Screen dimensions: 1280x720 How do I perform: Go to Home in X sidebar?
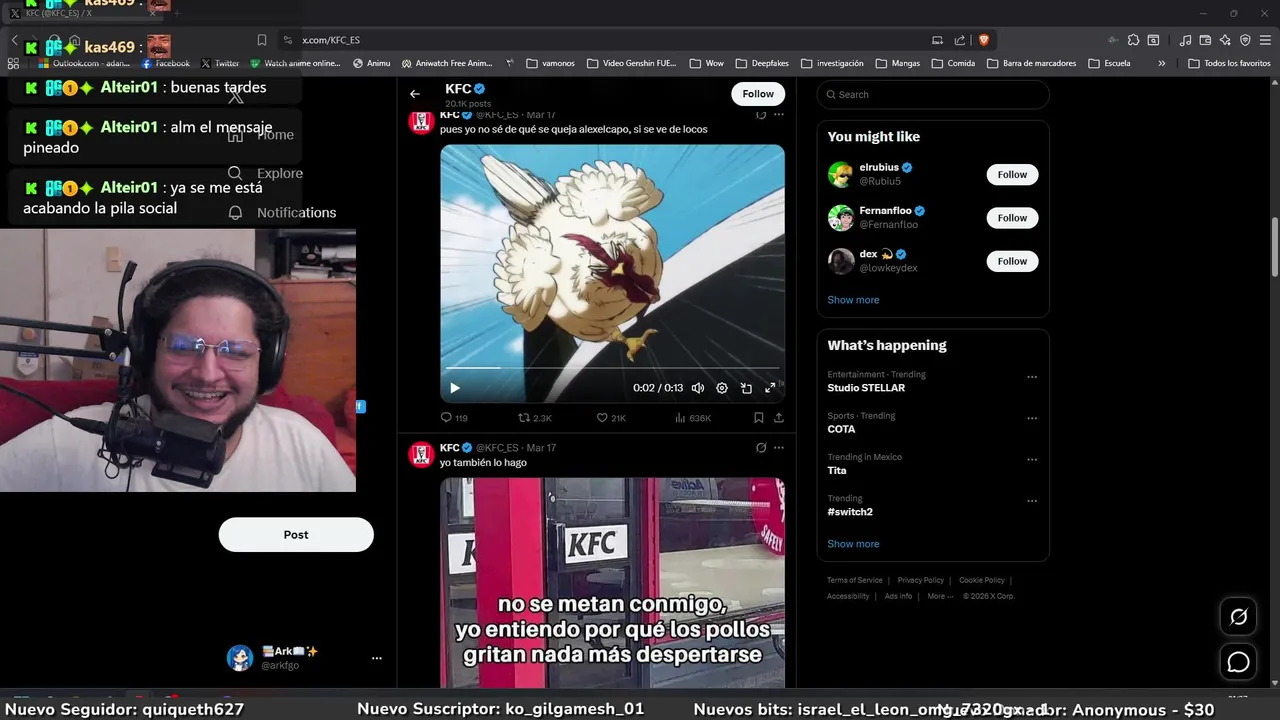tap(262, 135)
